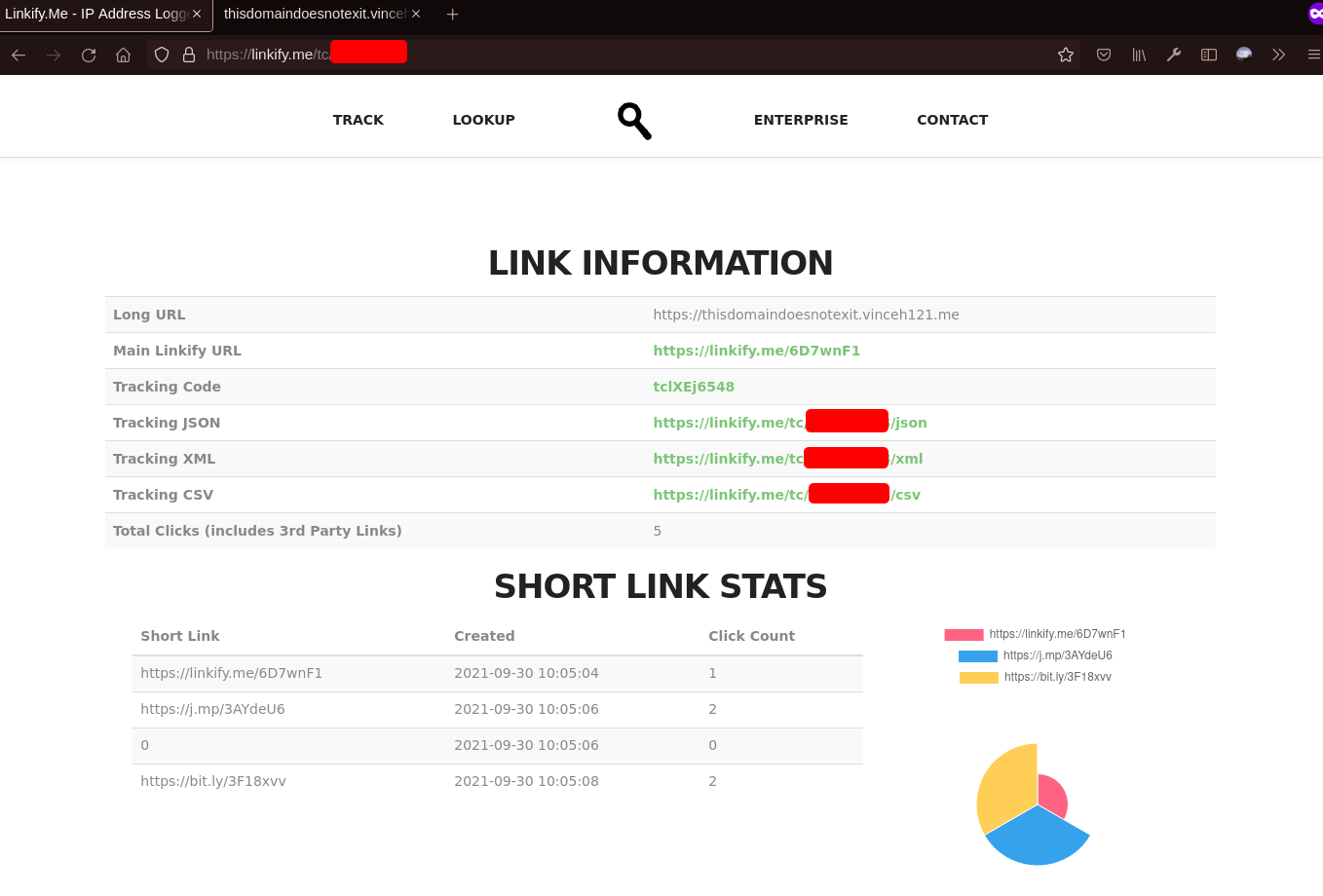Expand the overflow chevron for more tools
The width and height of the screenshot is (1323, 896).
tap(1279, 56)
